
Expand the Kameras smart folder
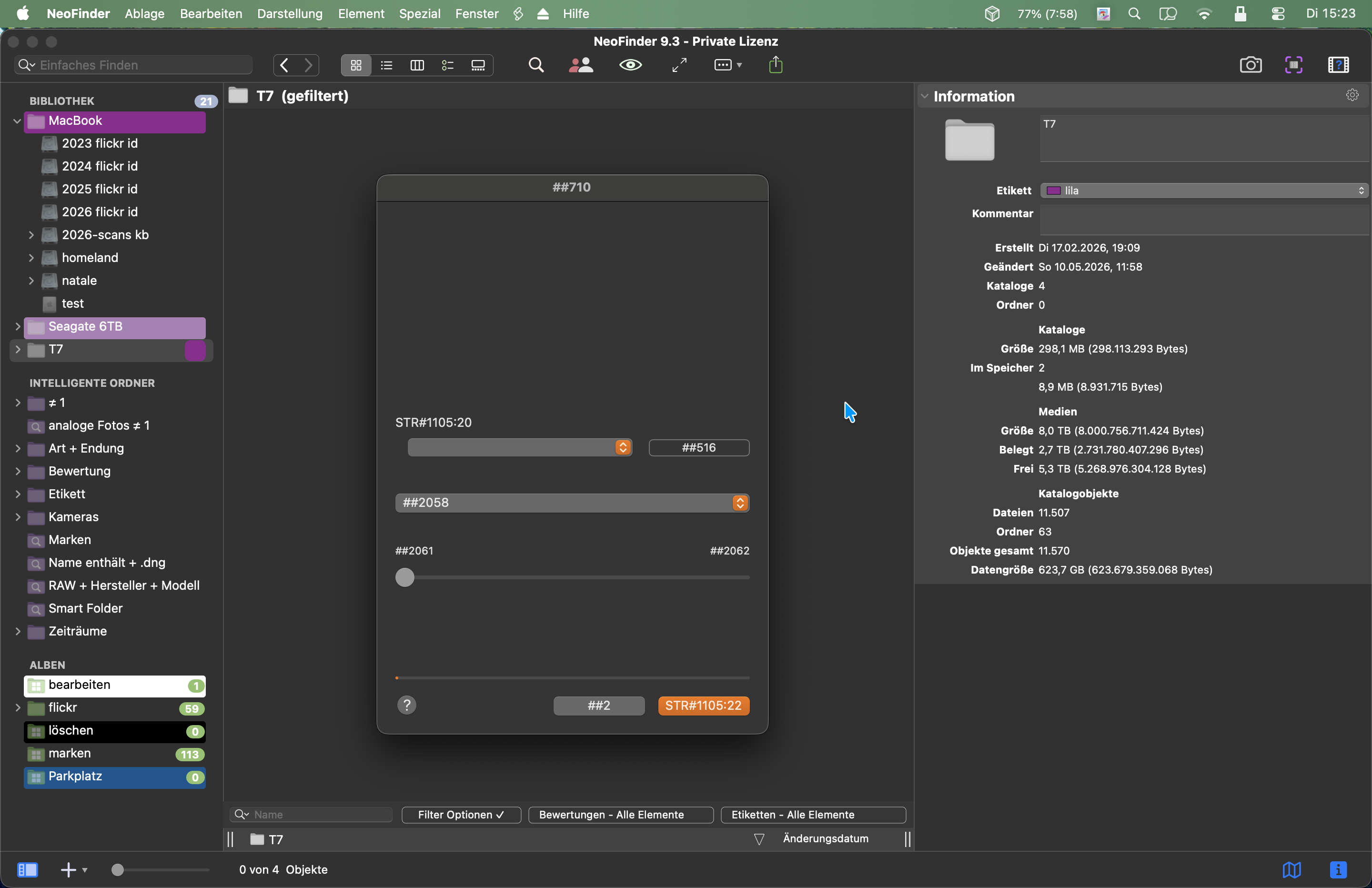pos(17,517)
